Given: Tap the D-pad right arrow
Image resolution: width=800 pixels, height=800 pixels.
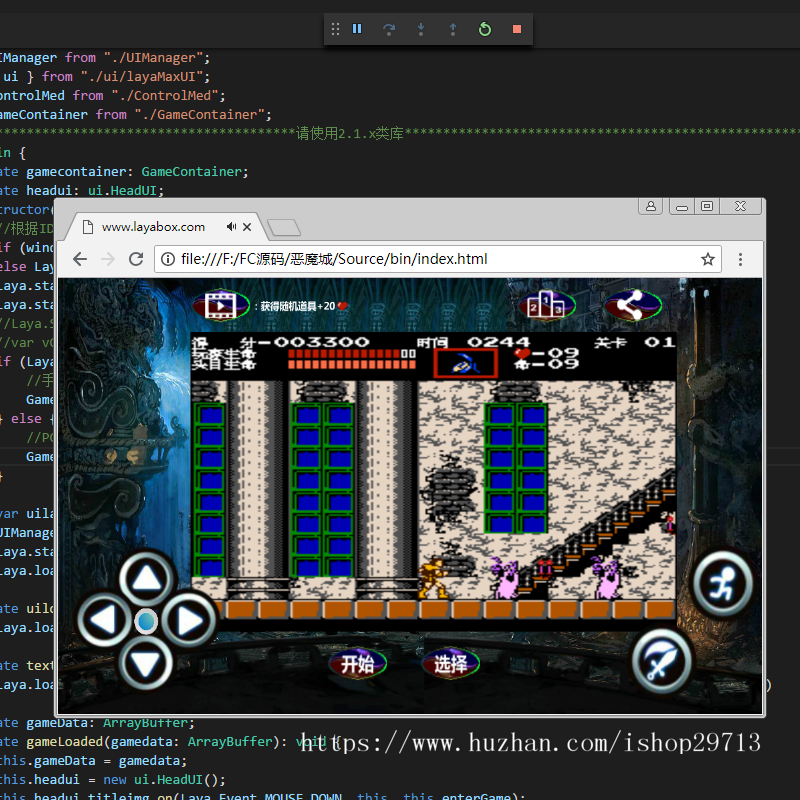Looking at the screenshot, I should [x=189, y=621].
